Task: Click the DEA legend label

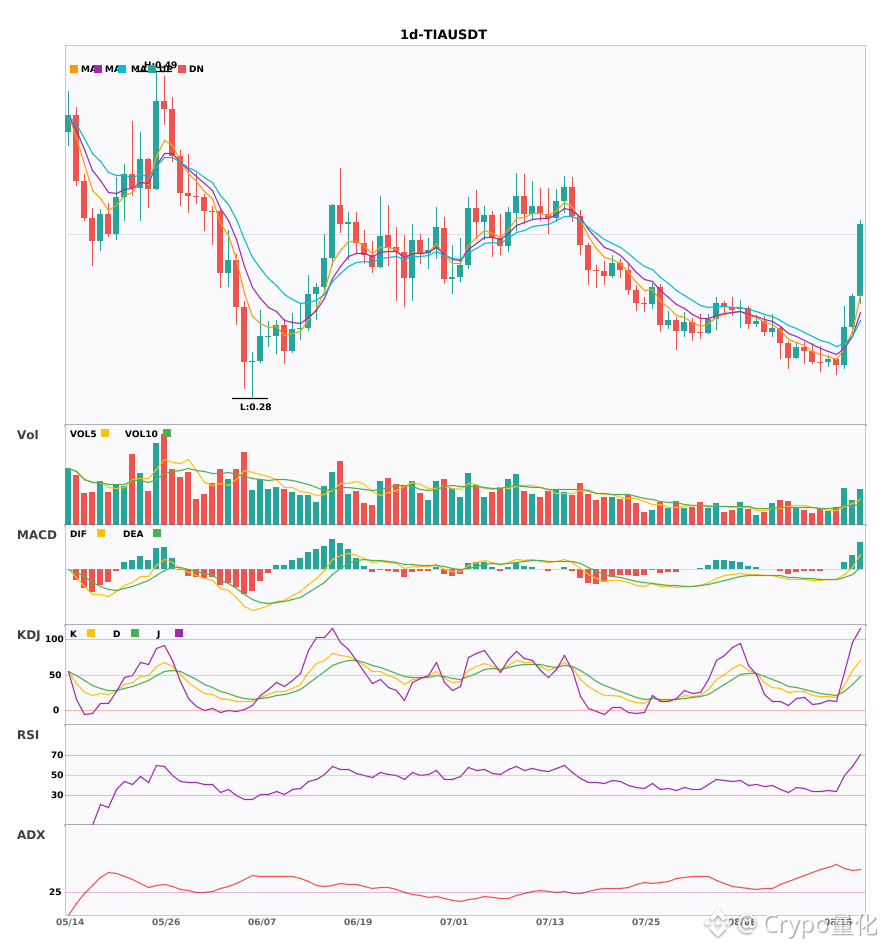Action: (x=133, y=534)
